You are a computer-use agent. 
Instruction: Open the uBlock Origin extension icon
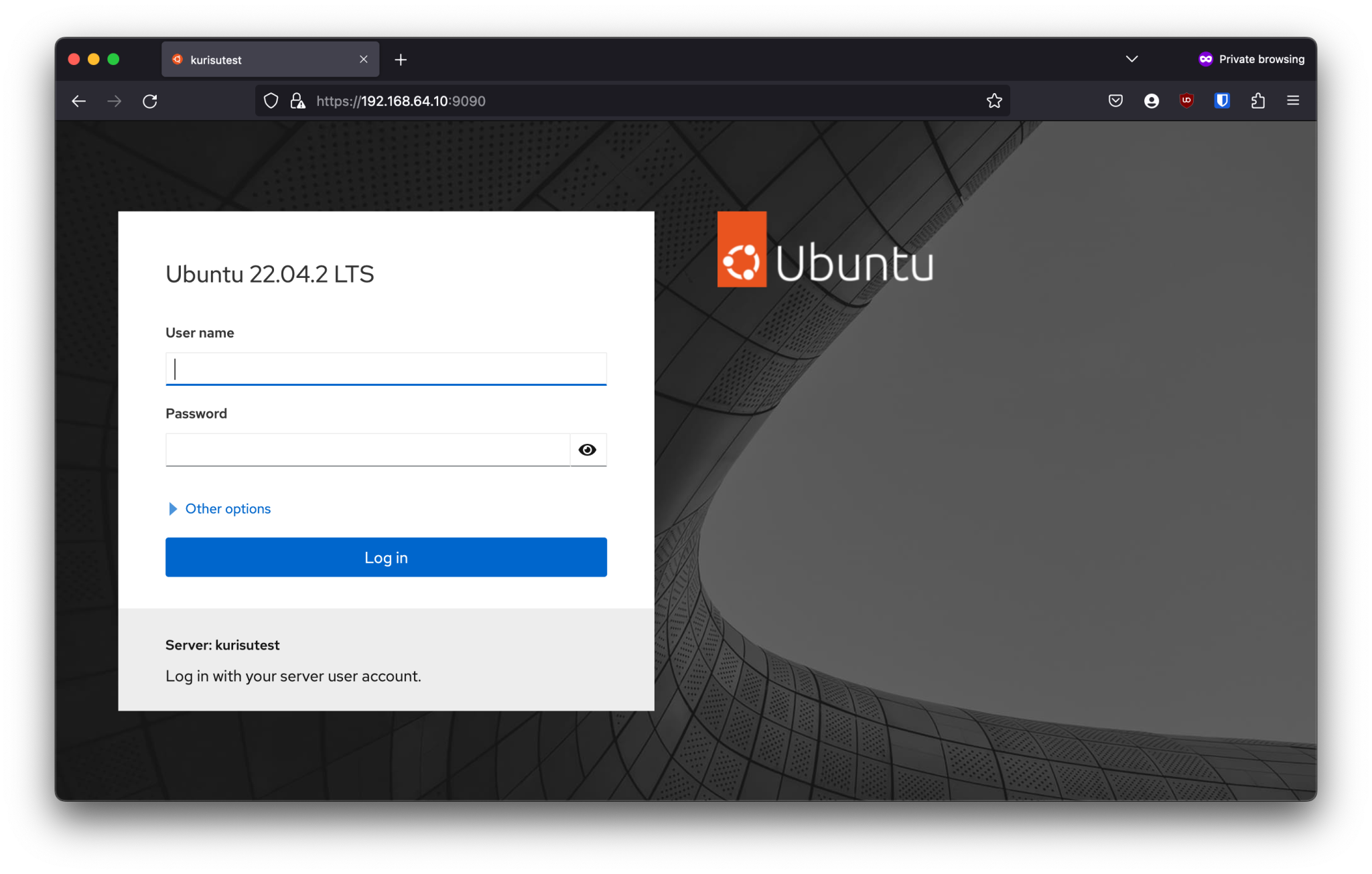point(1186,101)
